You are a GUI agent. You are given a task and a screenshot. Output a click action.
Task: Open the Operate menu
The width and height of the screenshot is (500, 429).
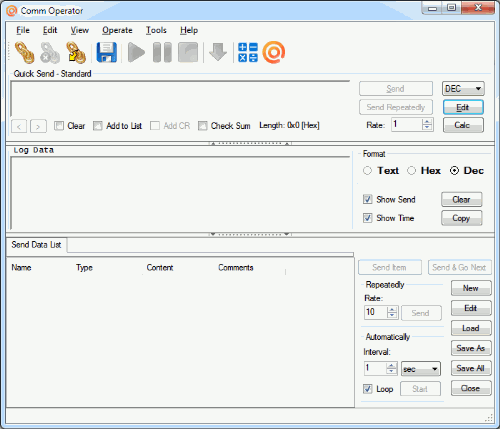coord(117,30)
